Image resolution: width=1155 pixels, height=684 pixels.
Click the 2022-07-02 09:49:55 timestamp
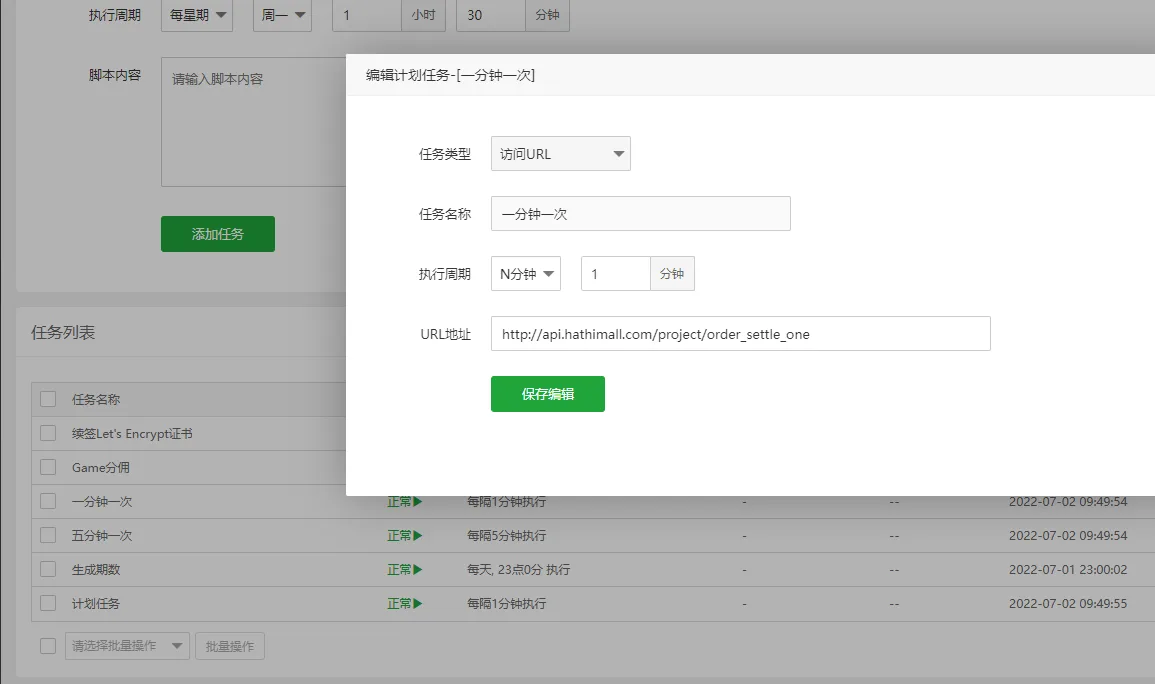click(x=1068, y=603)
